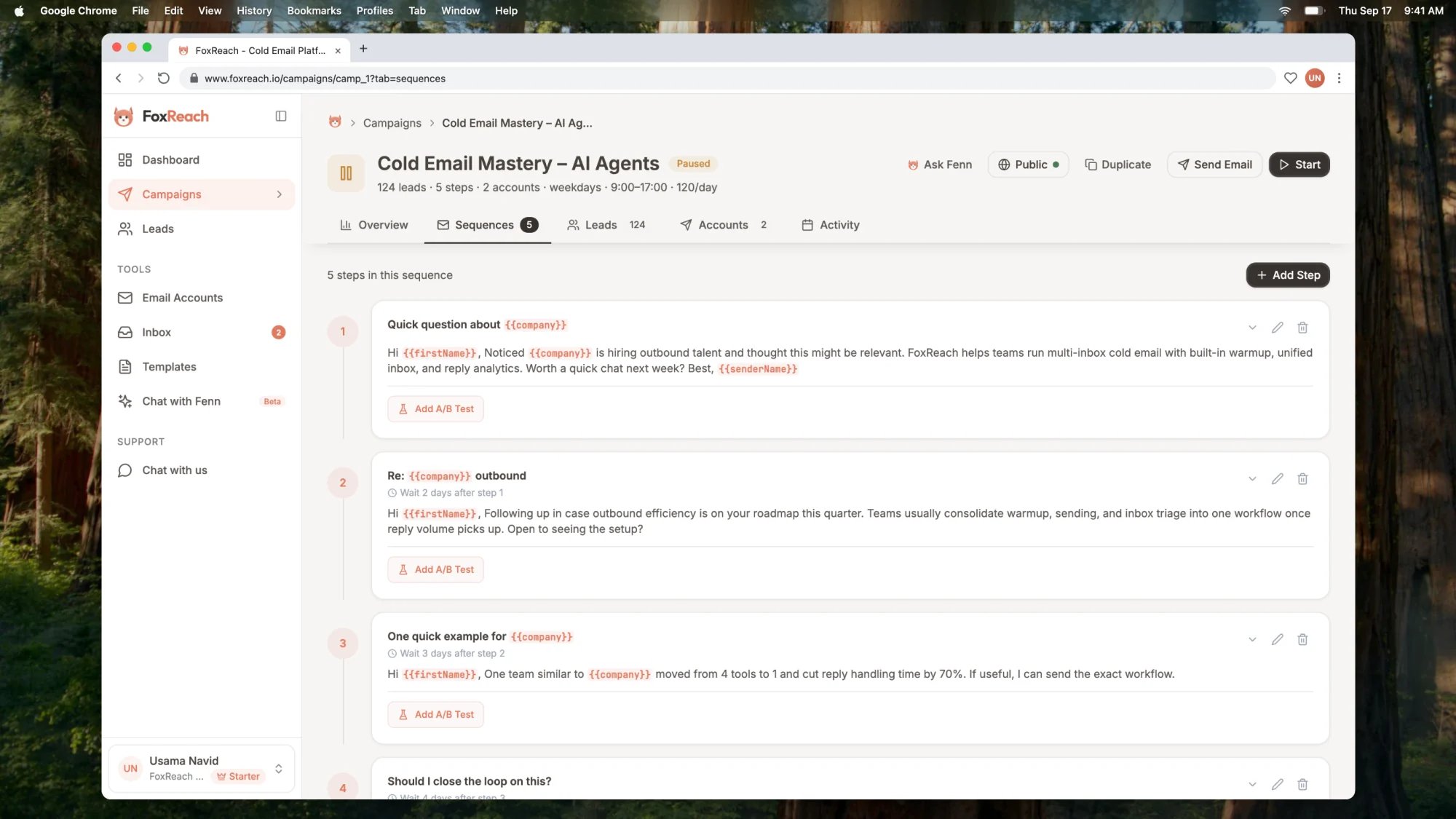Viewport: 1456px width, 819px height.
Task: Click the Paused status badge
Action: coord(693,164)
